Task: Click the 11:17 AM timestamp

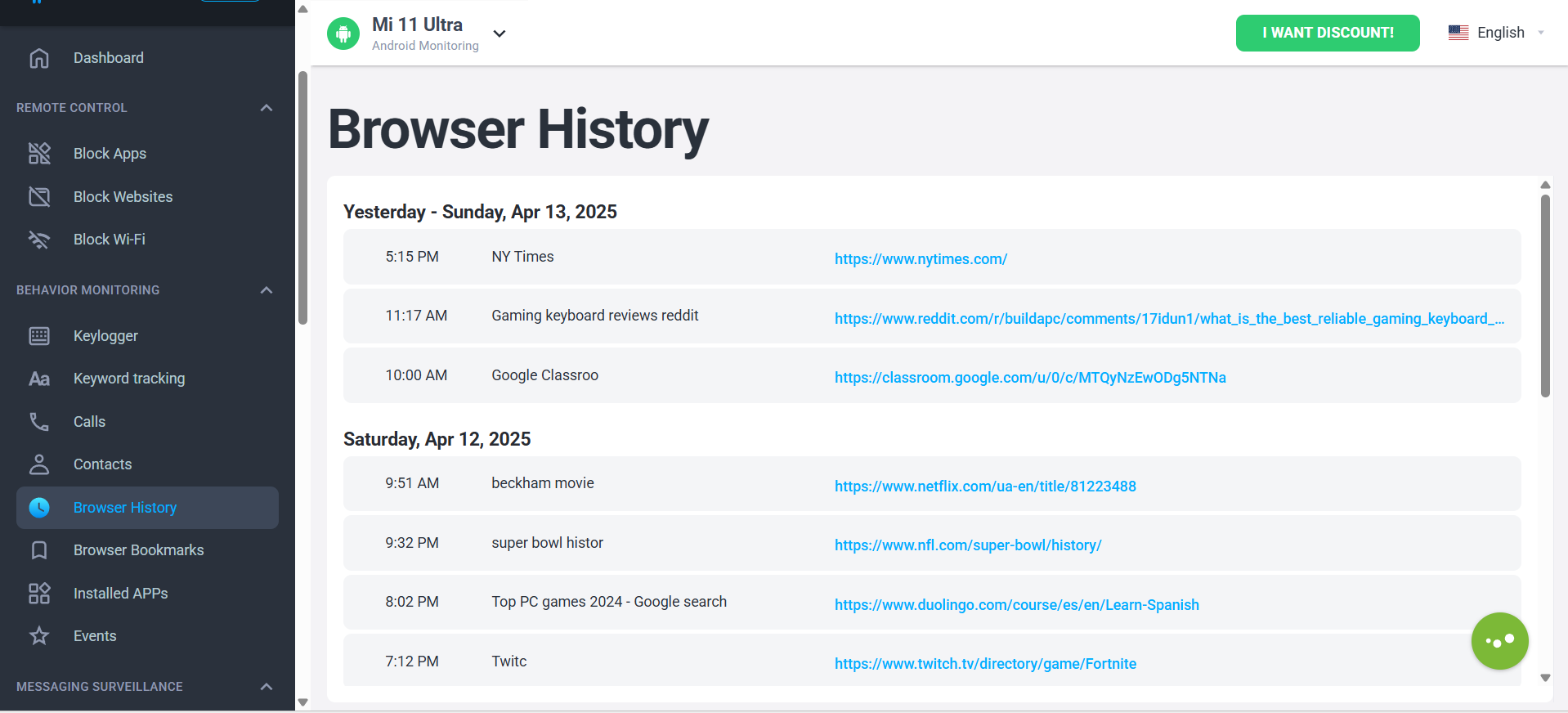Action: (416, 316)
